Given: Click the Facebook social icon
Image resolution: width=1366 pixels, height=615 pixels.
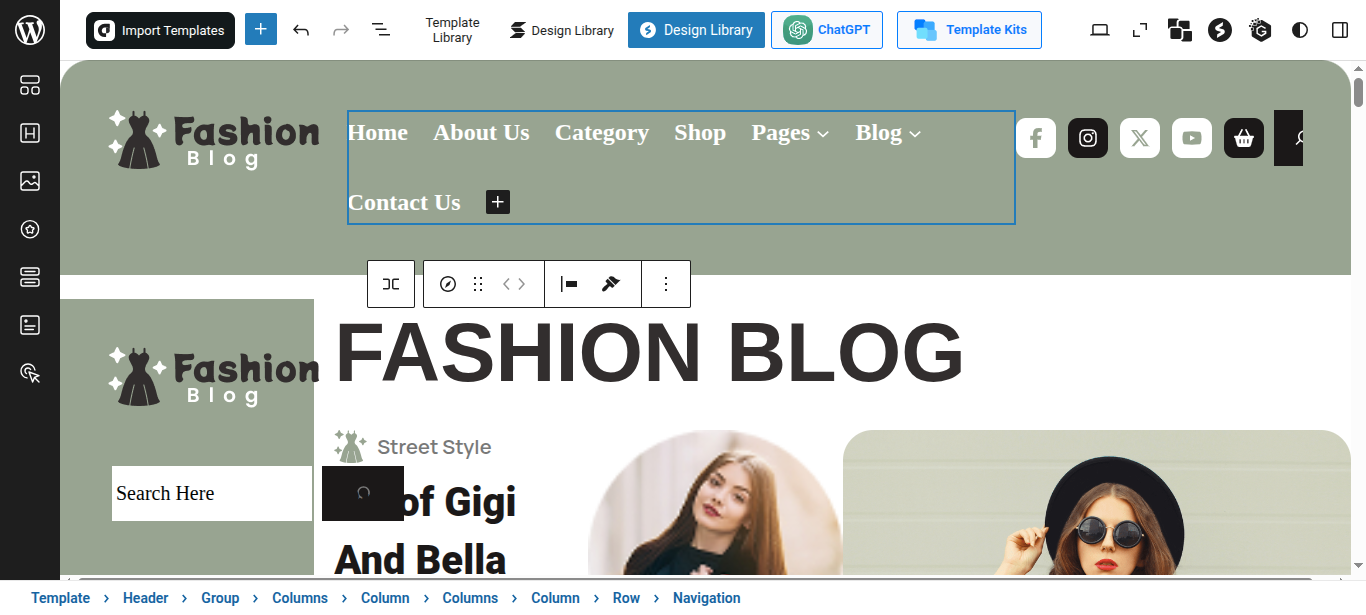Looking at the screenshot, I should pyautogui.click(x=1036, y=138).
